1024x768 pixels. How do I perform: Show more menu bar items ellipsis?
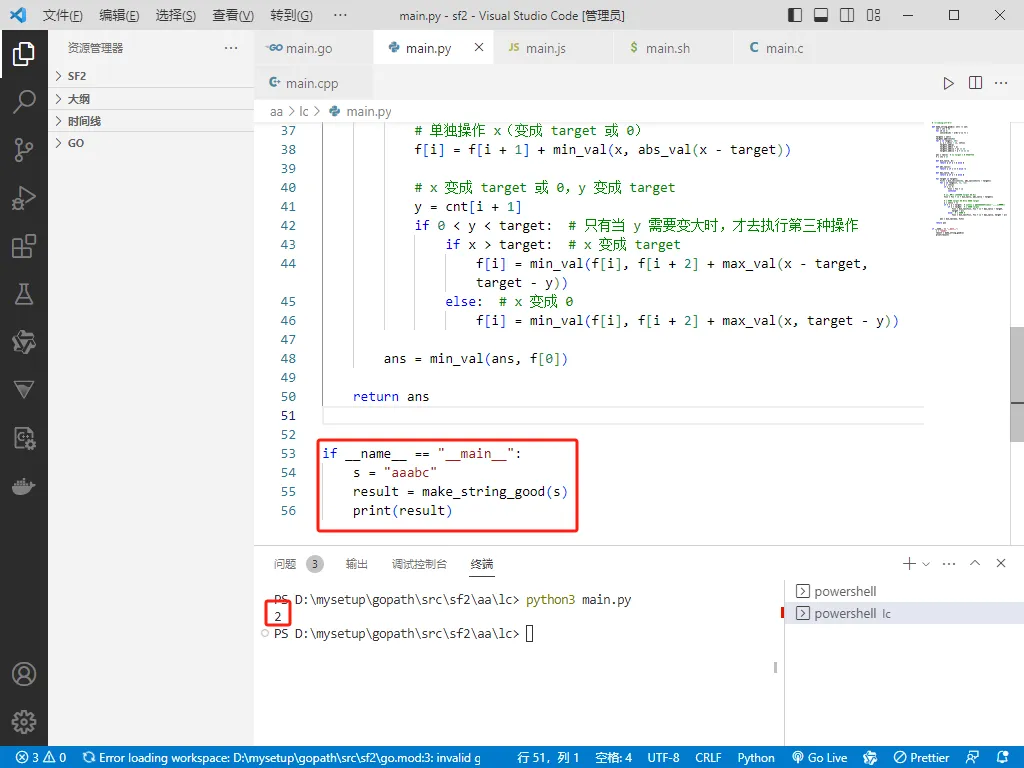(x=340, y=15)
